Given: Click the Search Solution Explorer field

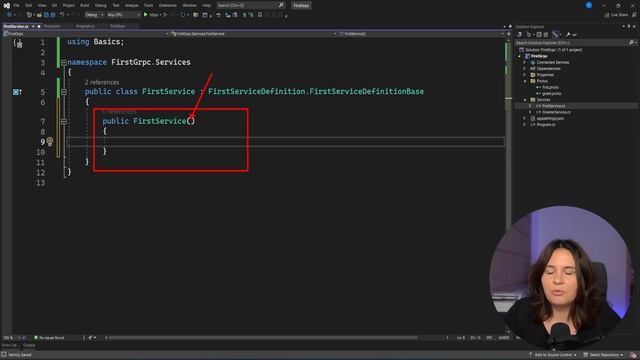Looking at the screenshot, I should click(x=576, y=42).
